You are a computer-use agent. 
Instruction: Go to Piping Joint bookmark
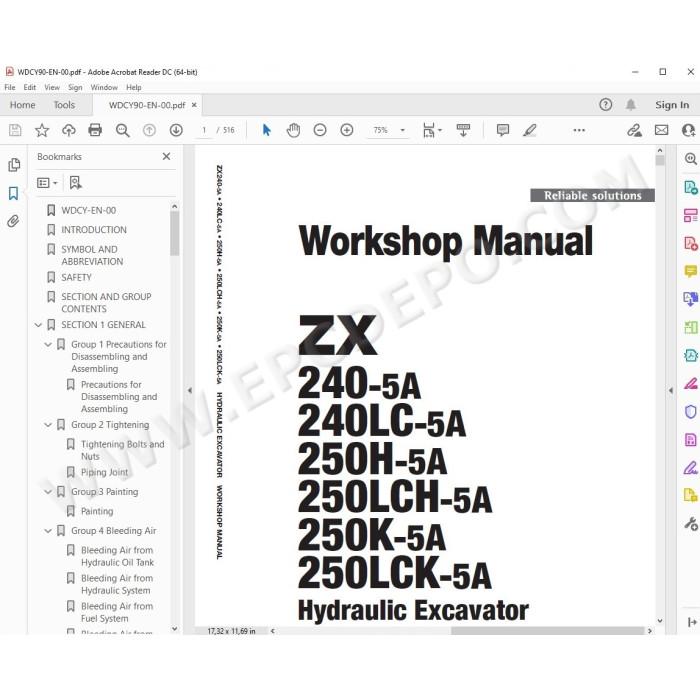[104, 472]
